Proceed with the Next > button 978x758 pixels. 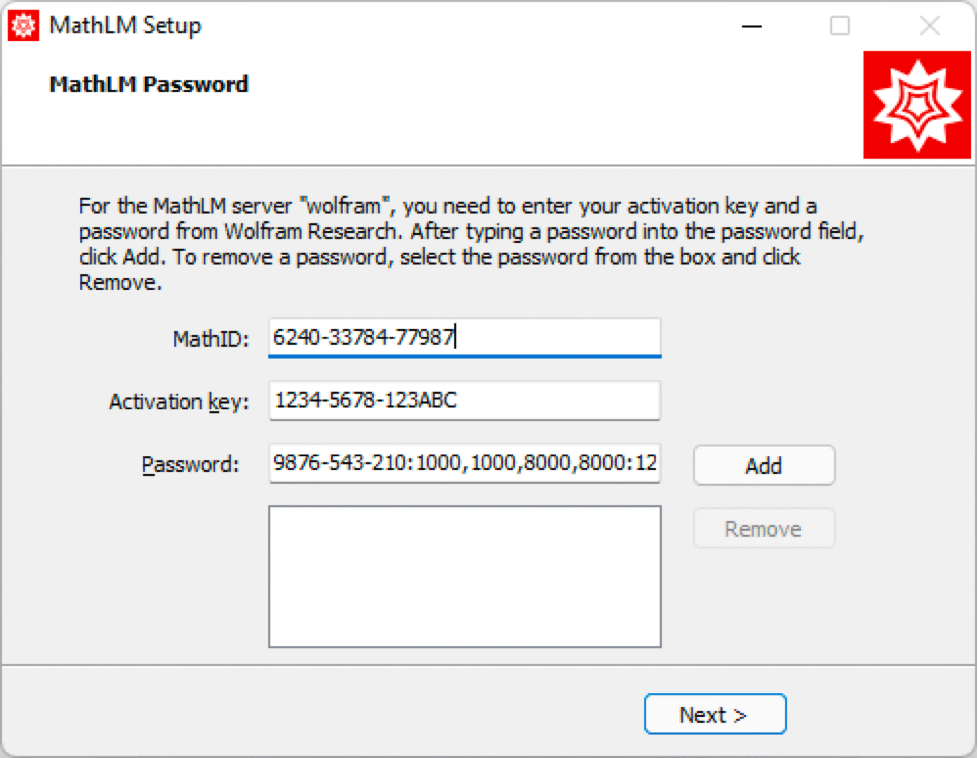click(x=715, y=715)
